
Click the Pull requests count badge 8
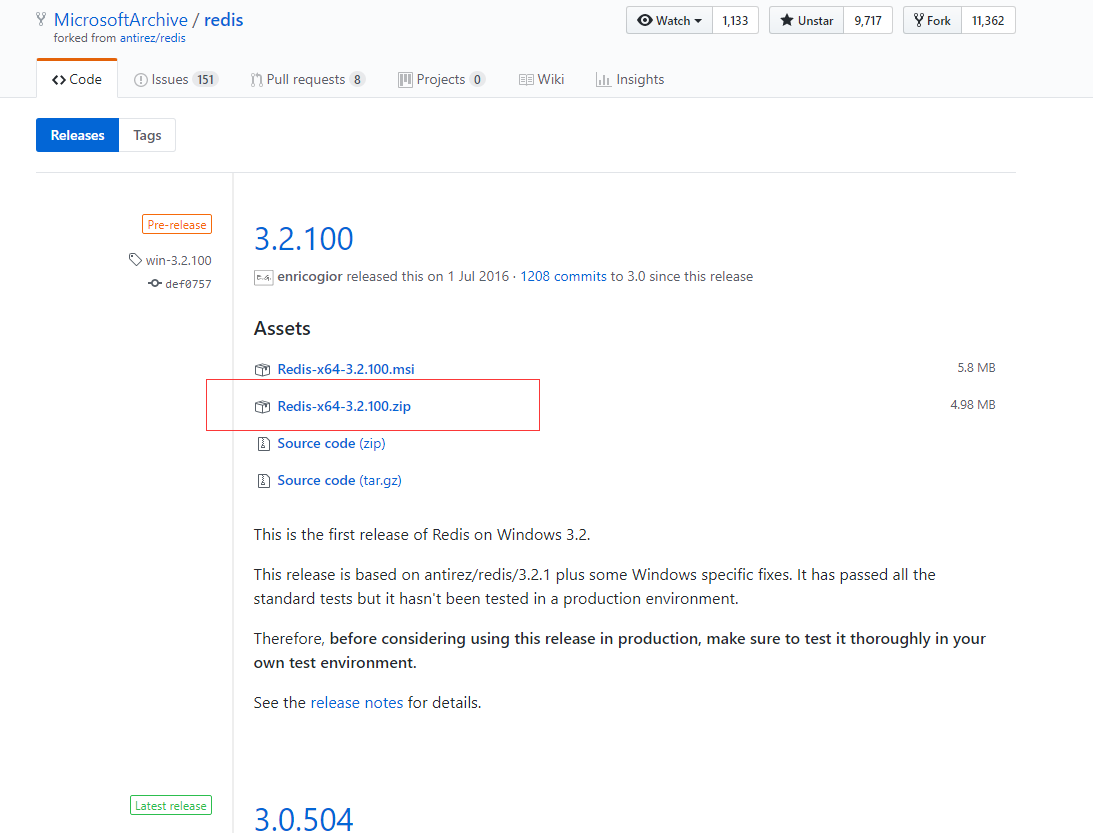[357, 79]
